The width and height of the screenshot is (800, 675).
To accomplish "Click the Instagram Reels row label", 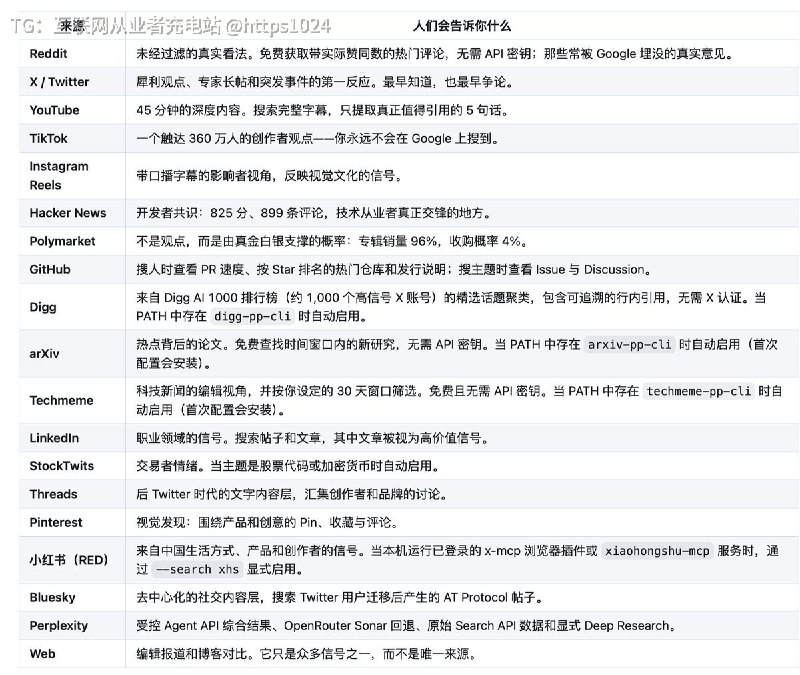I will 59,176.
